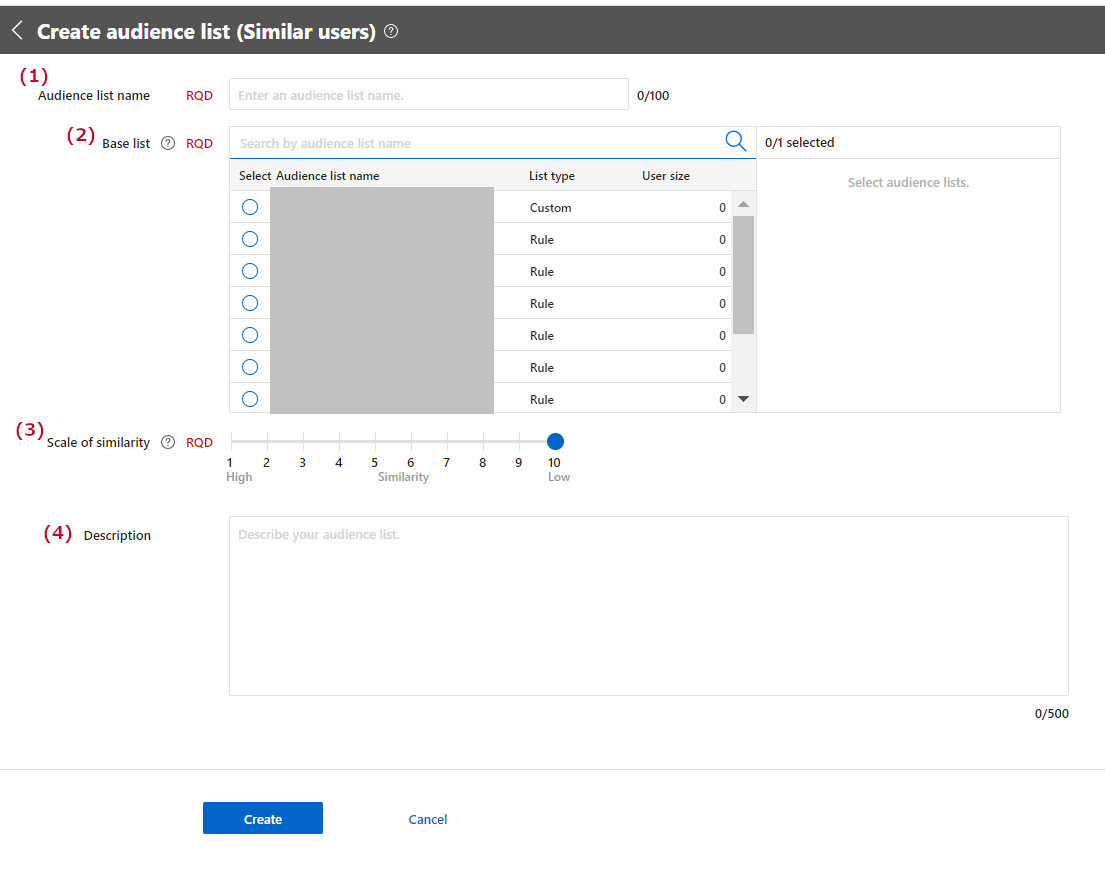Screen dimensions: 1105x888
Task: Select the second Rule row radio button
Action: pyautogui.click(x=250, y=271)
